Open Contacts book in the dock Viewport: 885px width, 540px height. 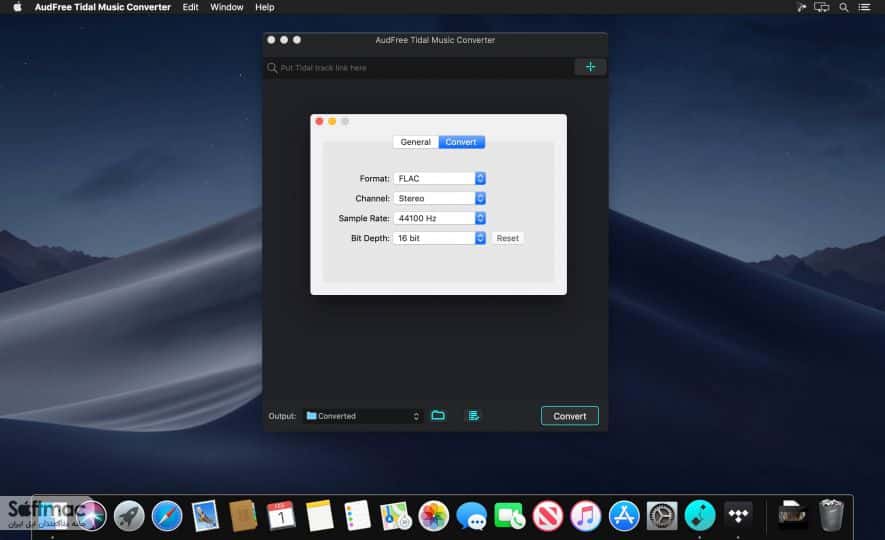(x=243, y=515)
